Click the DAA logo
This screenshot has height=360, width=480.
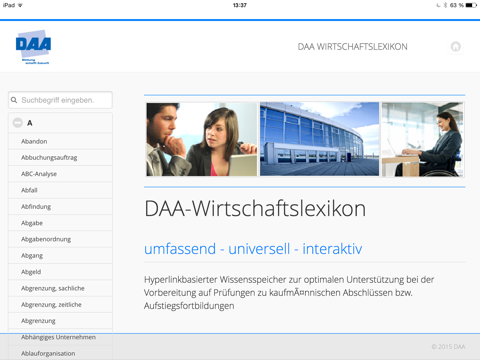tap(33, 47)
